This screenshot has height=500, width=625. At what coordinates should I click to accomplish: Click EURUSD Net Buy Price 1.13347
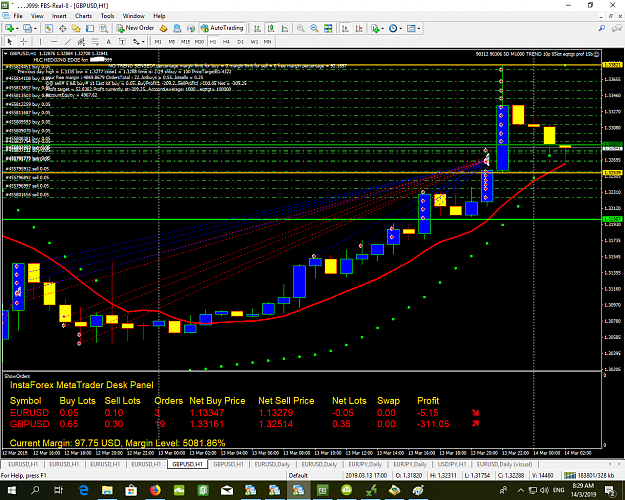(x=206, y=413)
